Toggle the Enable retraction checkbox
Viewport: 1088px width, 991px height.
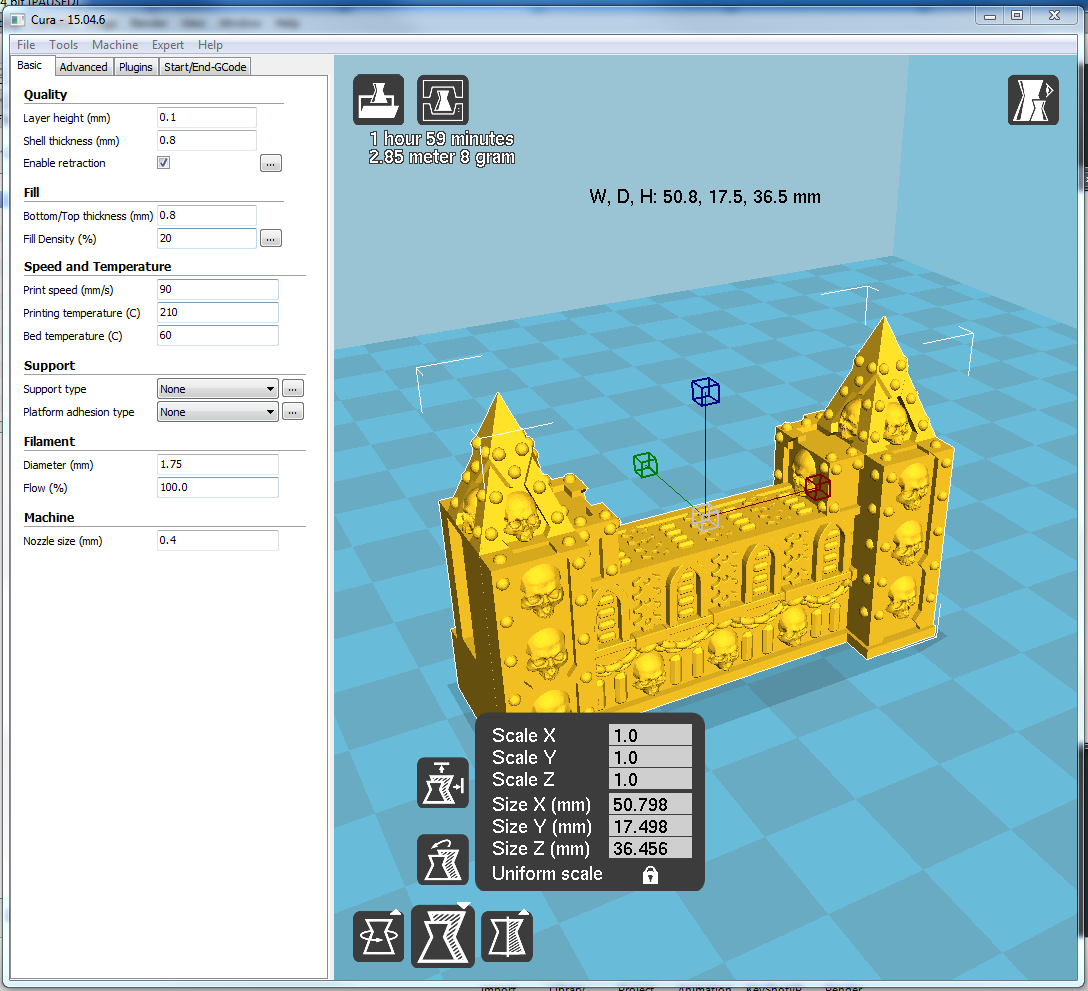pyautogui.click(x=164, y=163)
